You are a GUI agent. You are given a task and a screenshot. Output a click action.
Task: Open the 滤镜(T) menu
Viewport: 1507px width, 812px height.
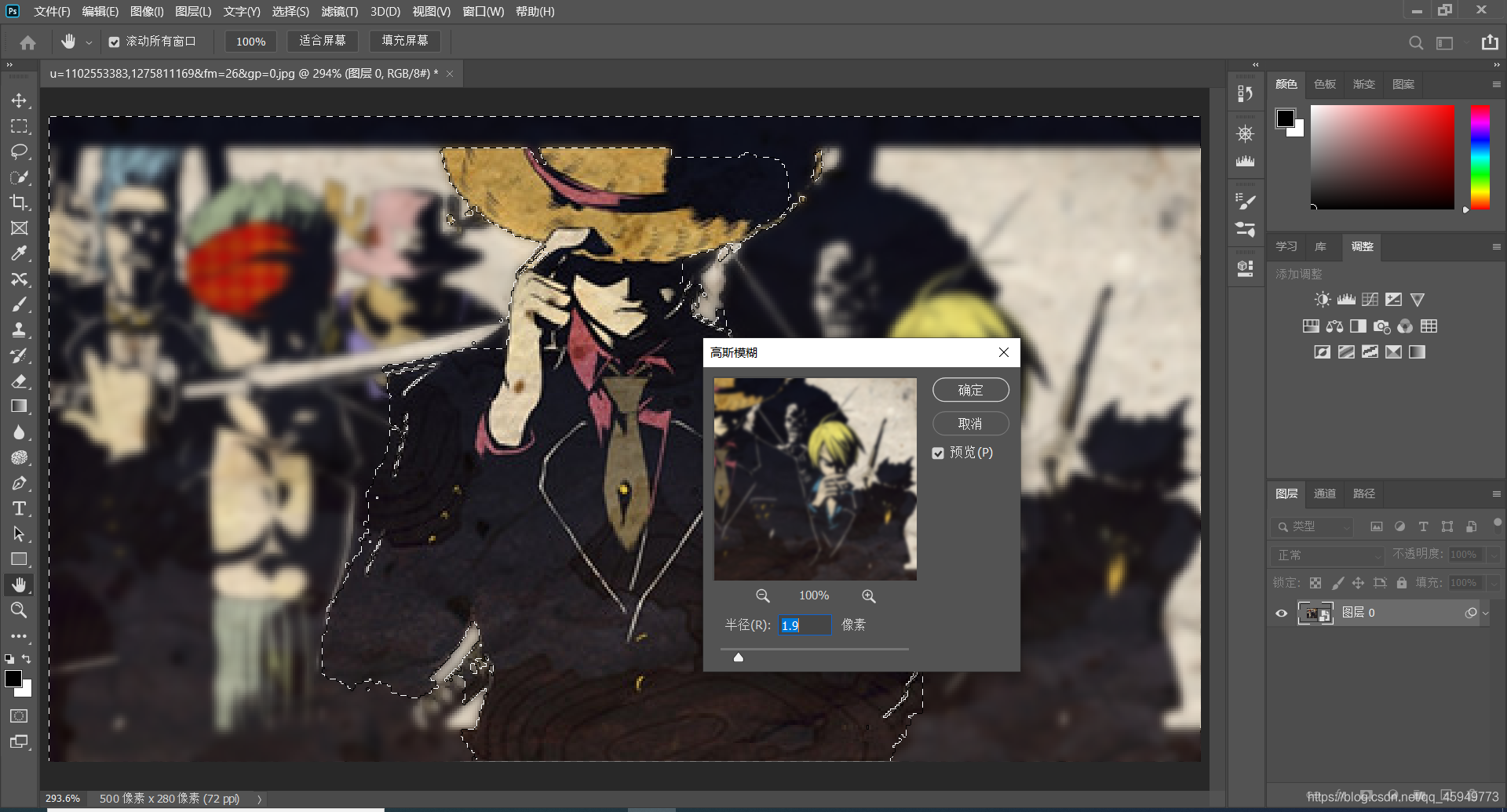coord(339,12)
